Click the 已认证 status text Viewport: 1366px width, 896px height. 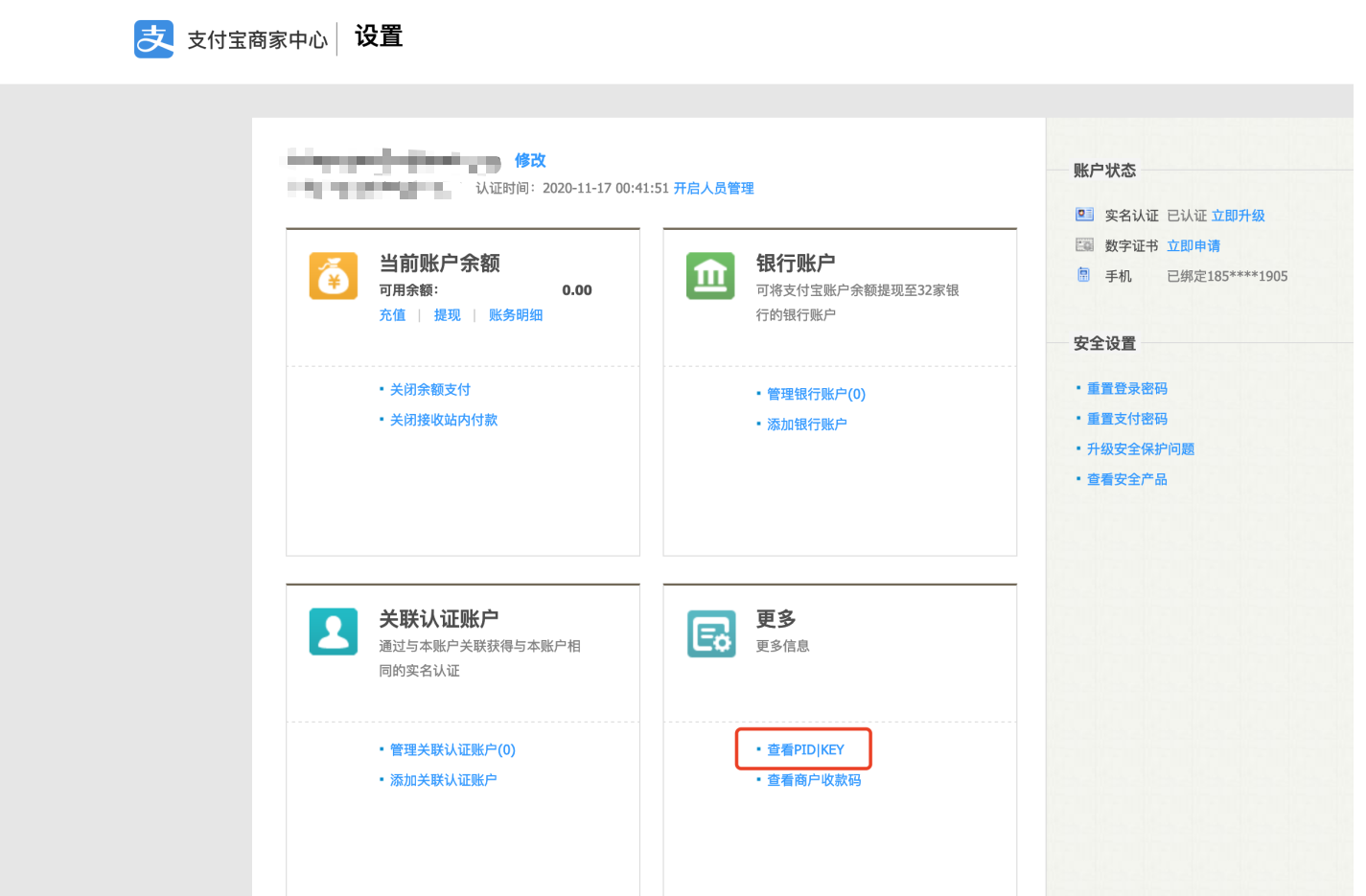pyautogui.click(x=1187, y=216)
